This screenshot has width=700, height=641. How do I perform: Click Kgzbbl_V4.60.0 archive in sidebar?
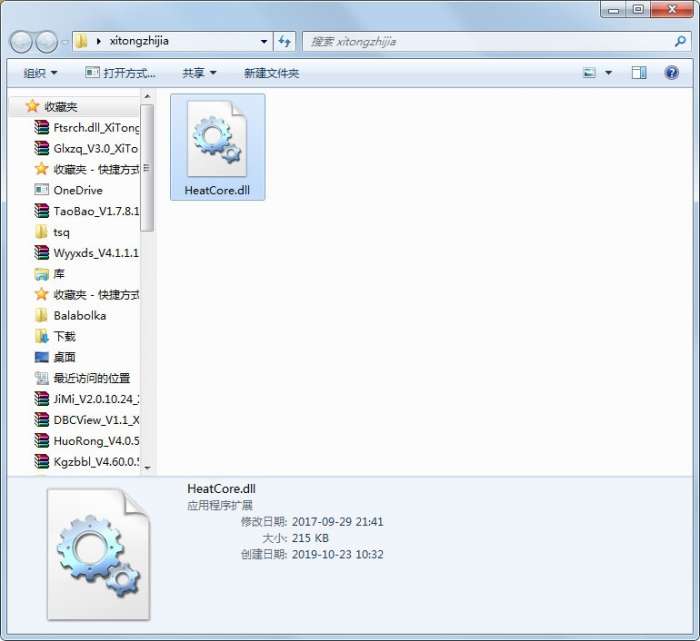click(x=87, y=462)
